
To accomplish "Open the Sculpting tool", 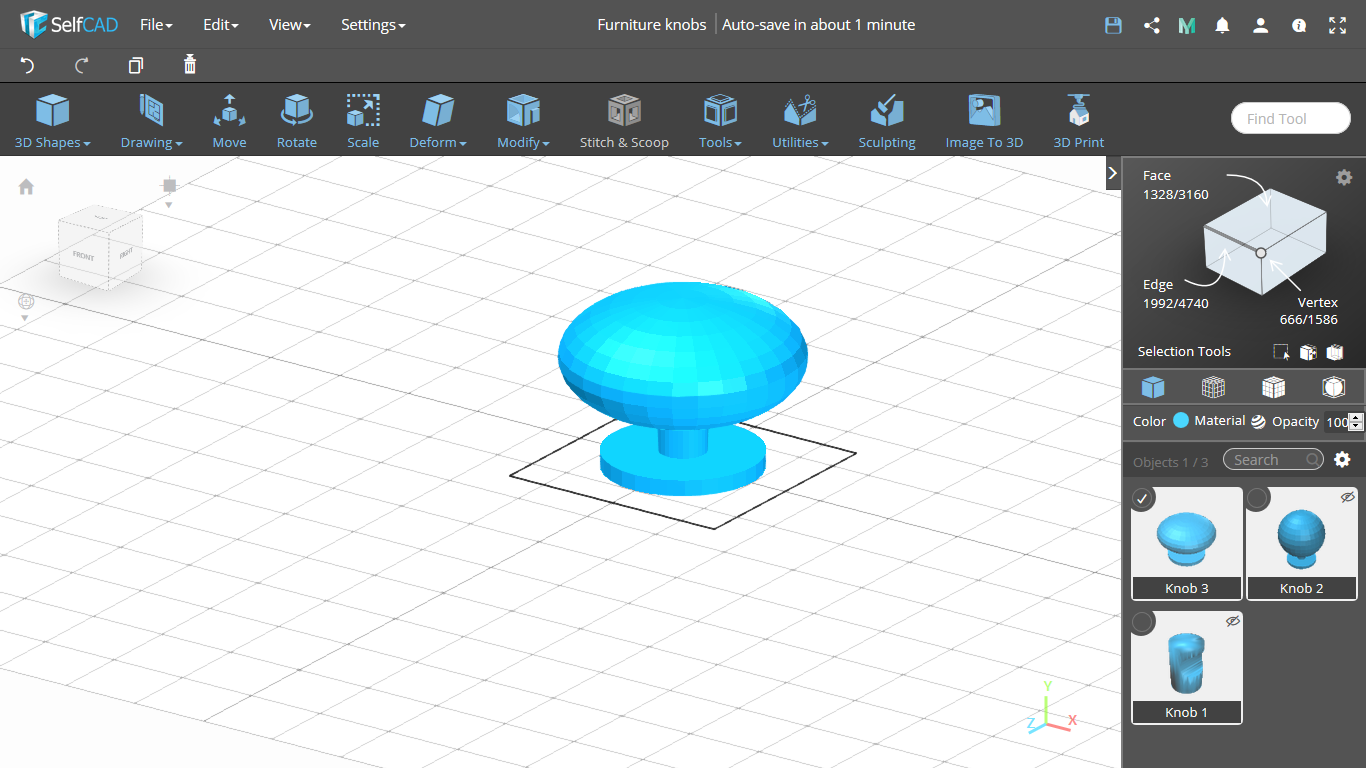I will coord(887,121).
